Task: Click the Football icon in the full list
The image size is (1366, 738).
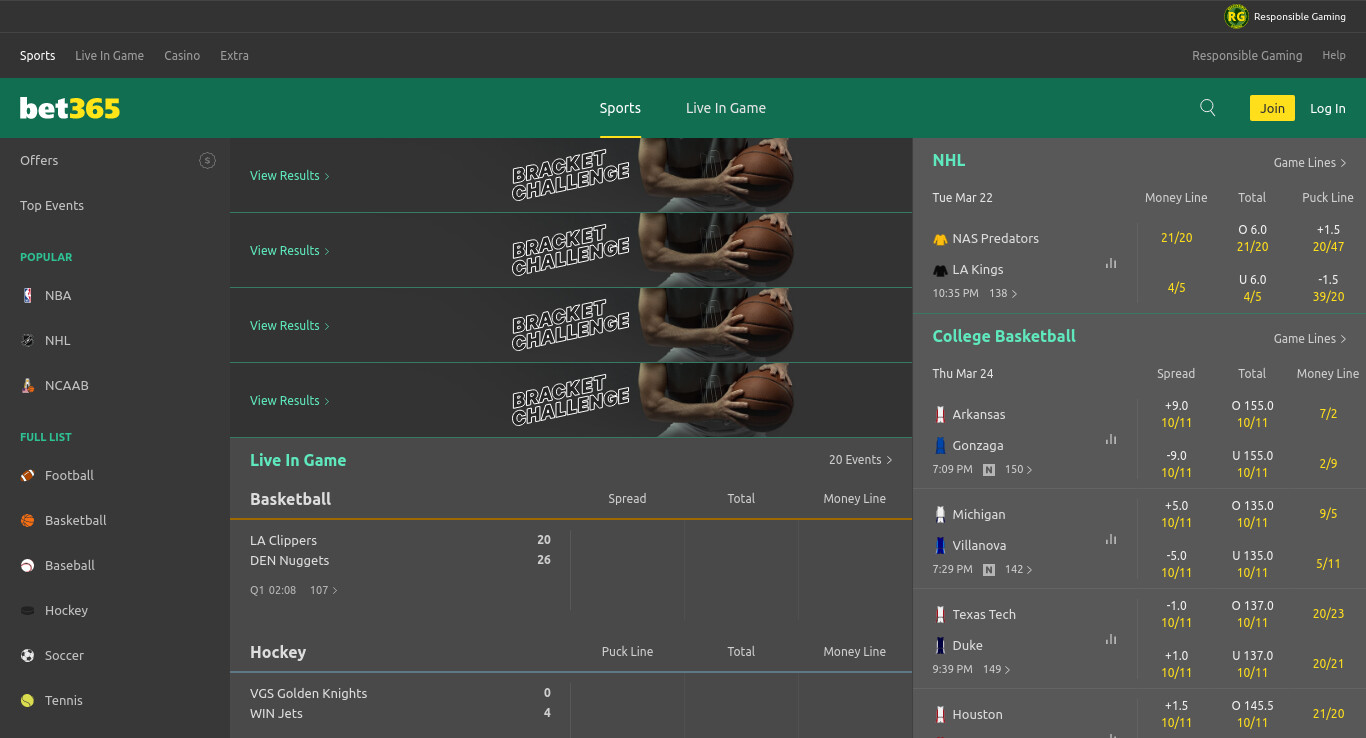Action: point(27,475)
